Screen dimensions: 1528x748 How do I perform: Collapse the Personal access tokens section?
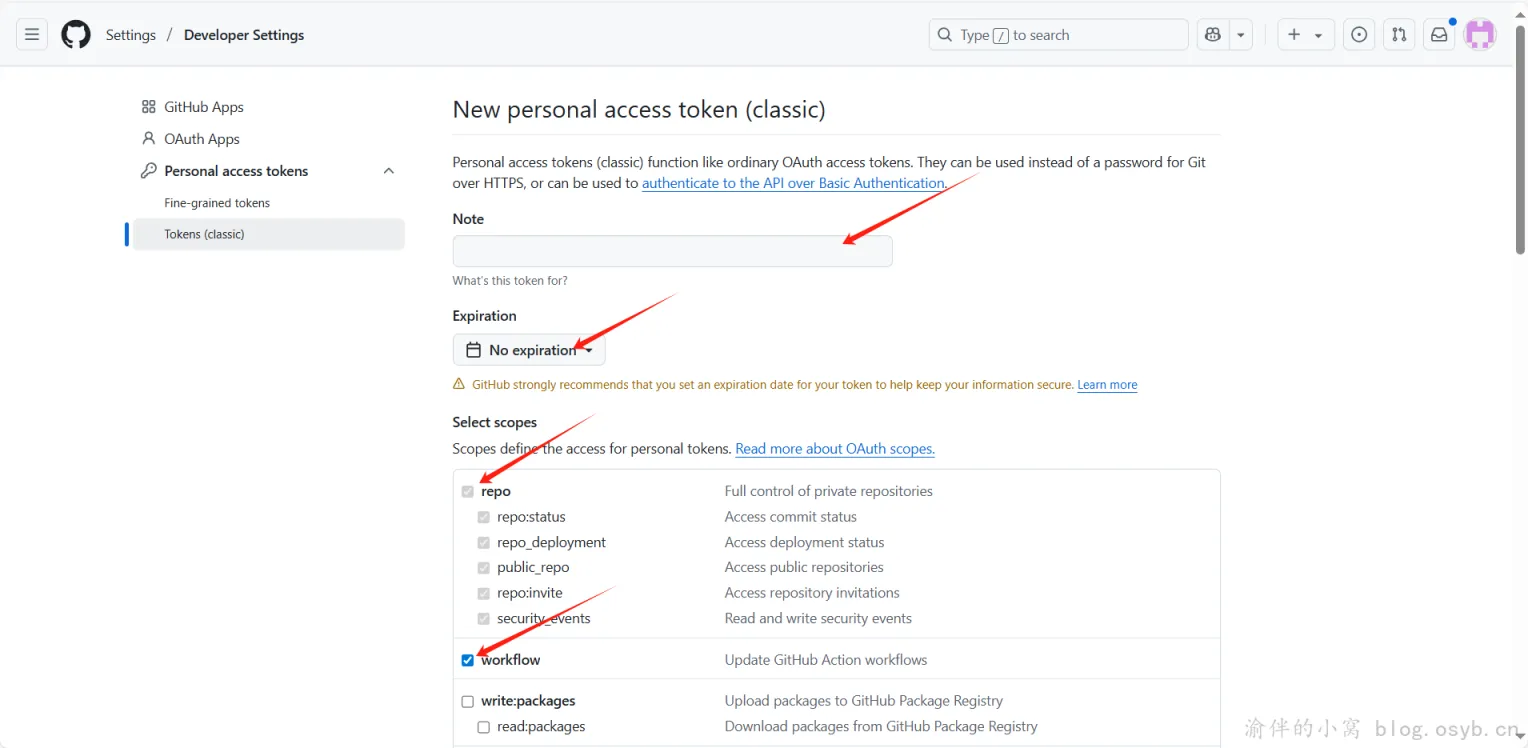[x=389, y=171]
